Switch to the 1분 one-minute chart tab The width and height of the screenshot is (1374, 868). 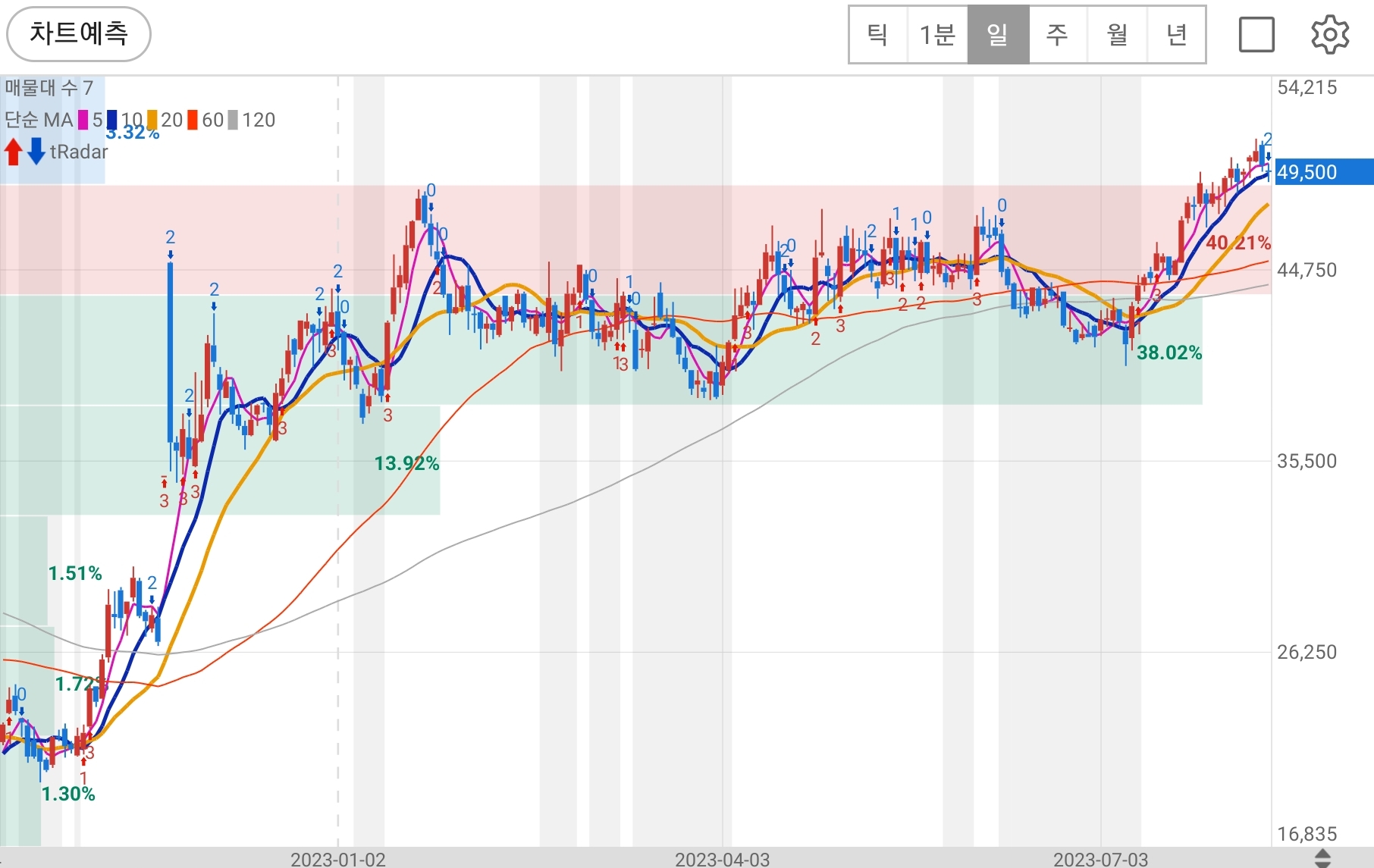tap(938, 35)
